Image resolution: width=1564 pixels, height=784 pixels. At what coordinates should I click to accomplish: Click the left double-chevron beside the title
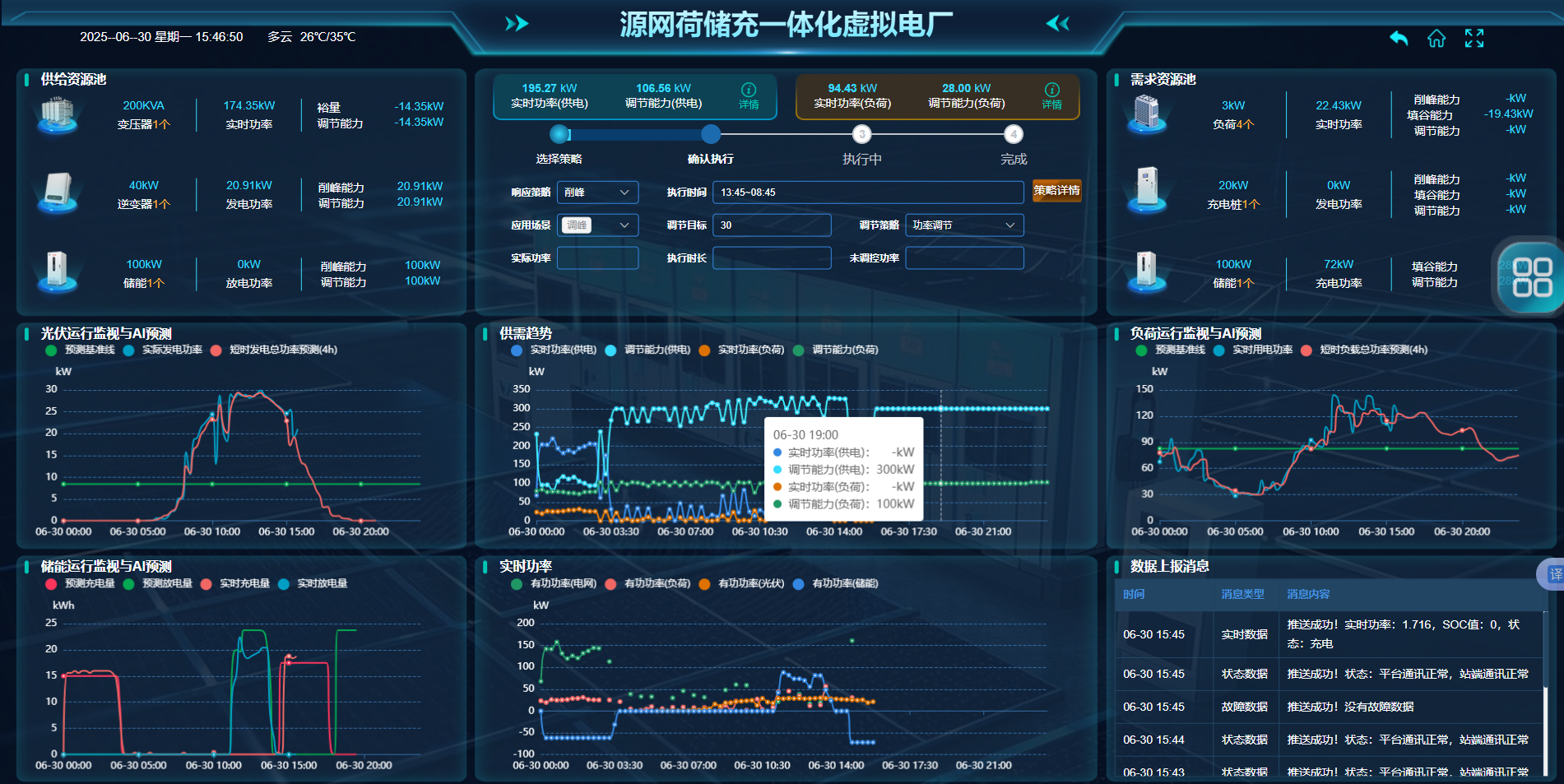1058,23
